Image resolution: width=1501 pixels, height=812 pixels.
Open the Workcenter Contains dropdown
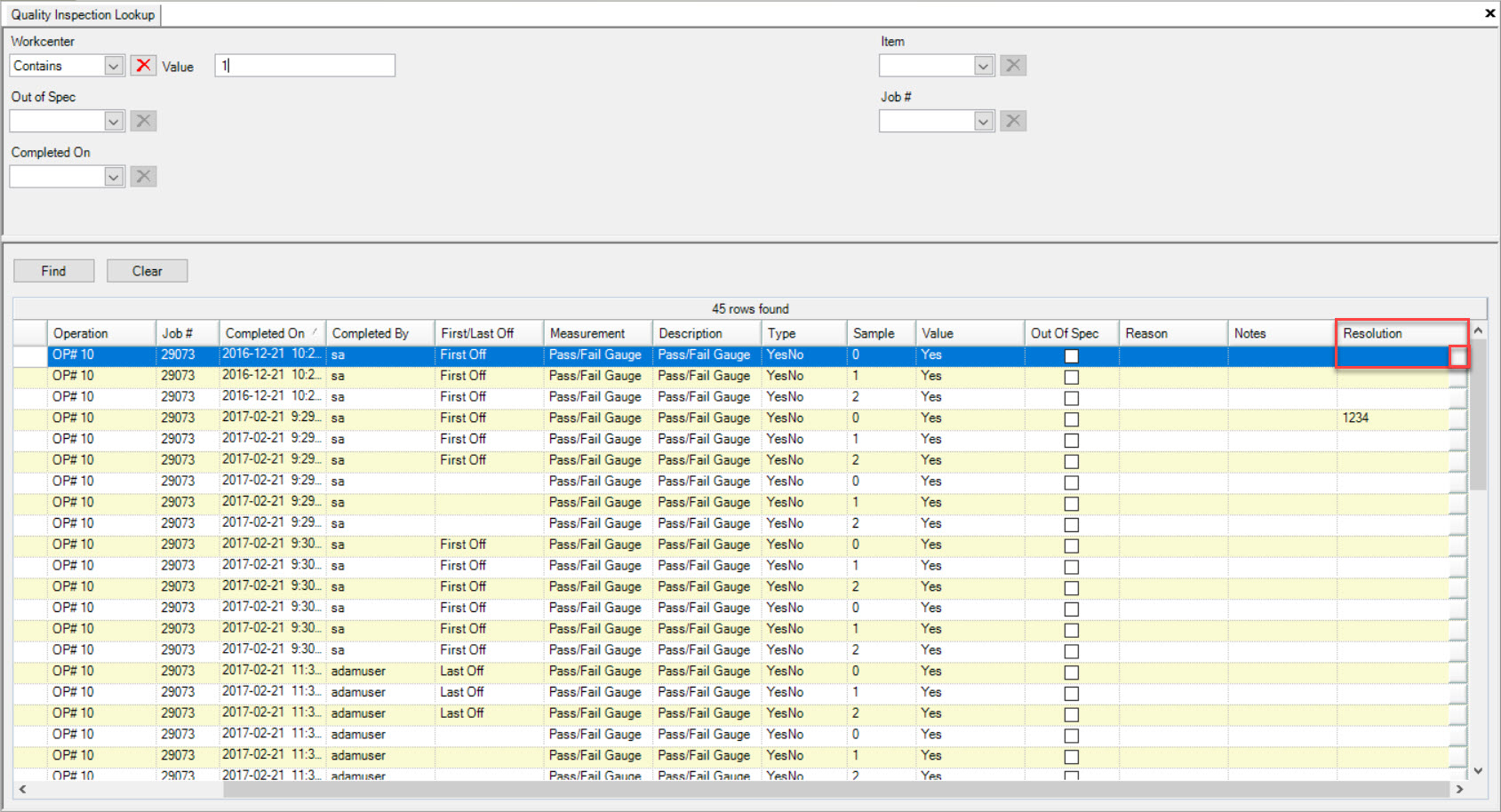[x=114, y=66]
